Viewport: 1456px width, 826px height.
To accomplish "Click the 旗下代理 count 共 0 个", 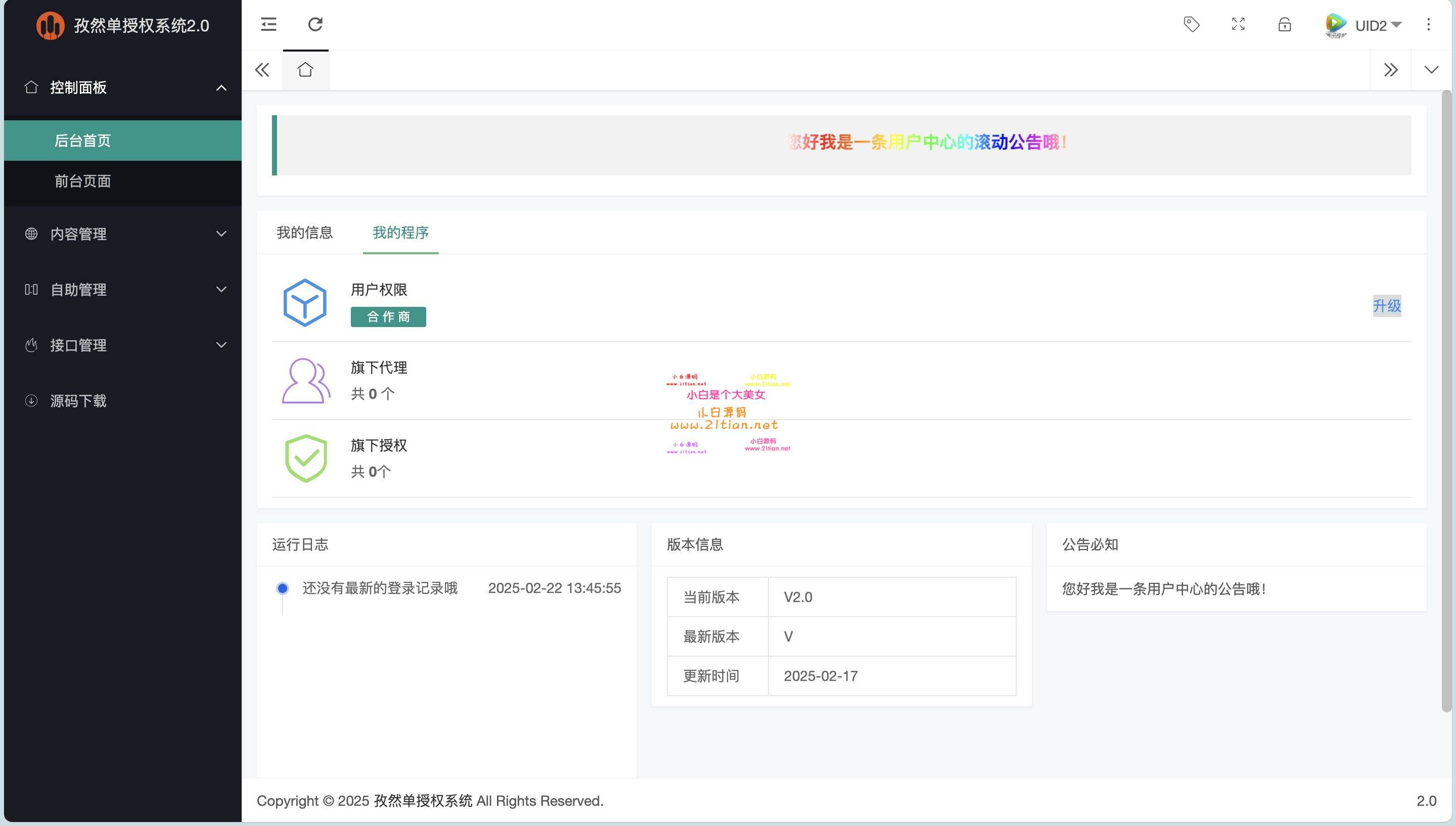I will [373, 394].
